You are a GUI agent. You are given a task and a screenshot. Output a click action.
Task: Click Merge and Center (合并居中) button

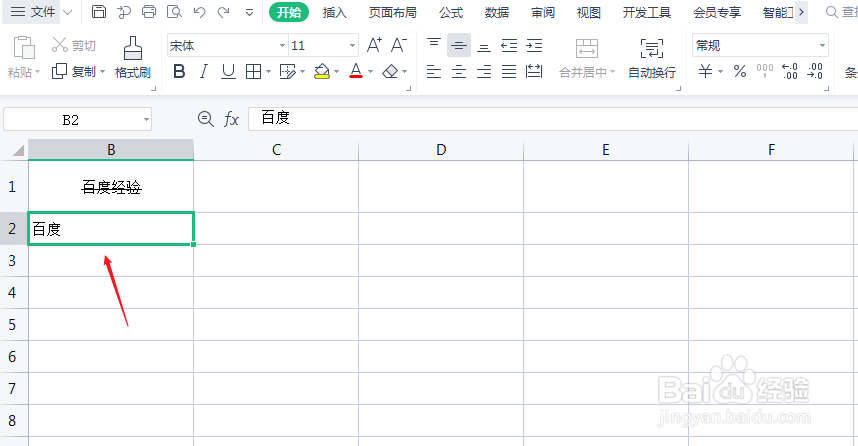pos(587,57)
